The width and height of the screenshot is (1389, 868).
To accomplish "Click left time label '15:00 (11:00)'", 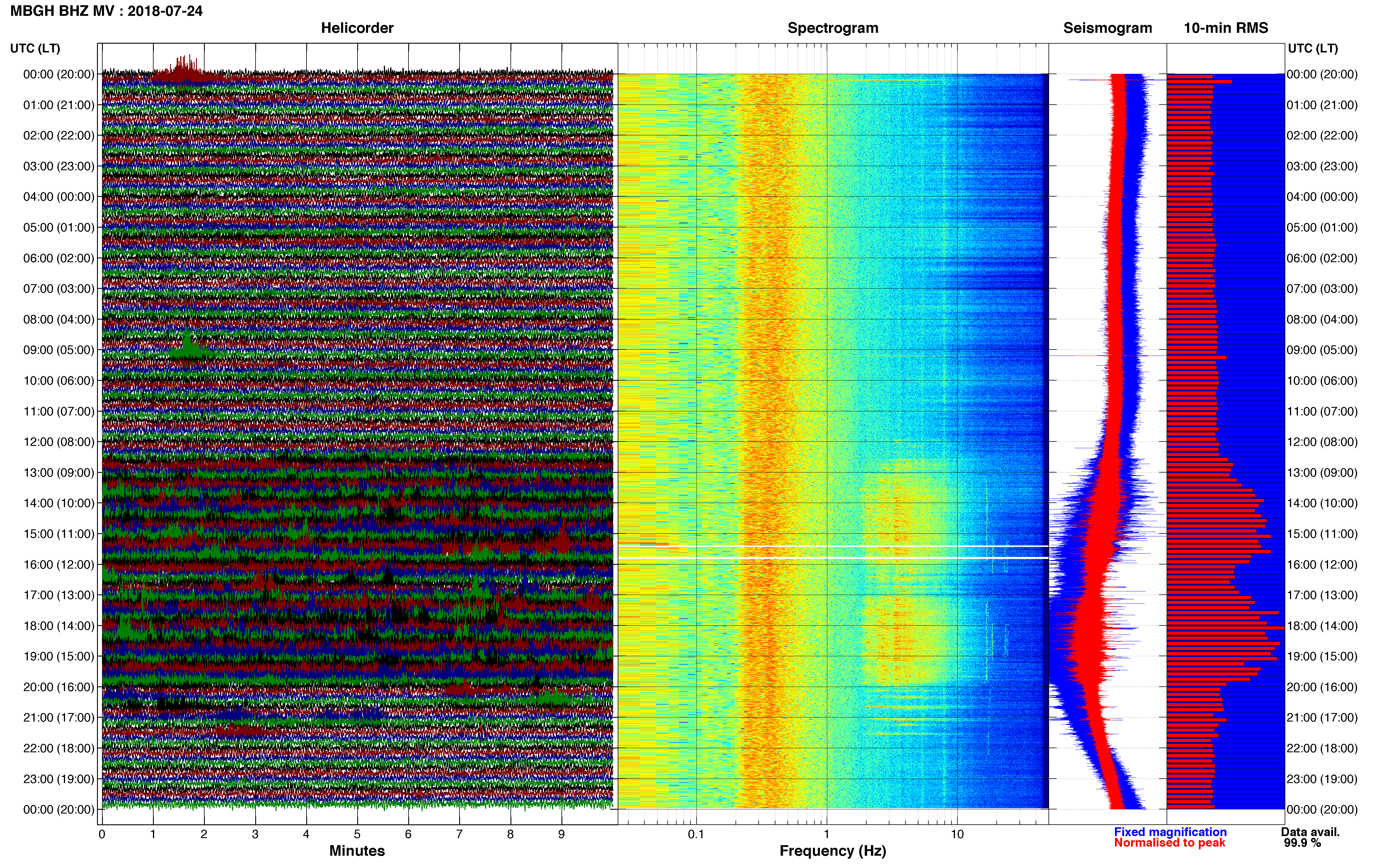I will [x=59, y=534].
